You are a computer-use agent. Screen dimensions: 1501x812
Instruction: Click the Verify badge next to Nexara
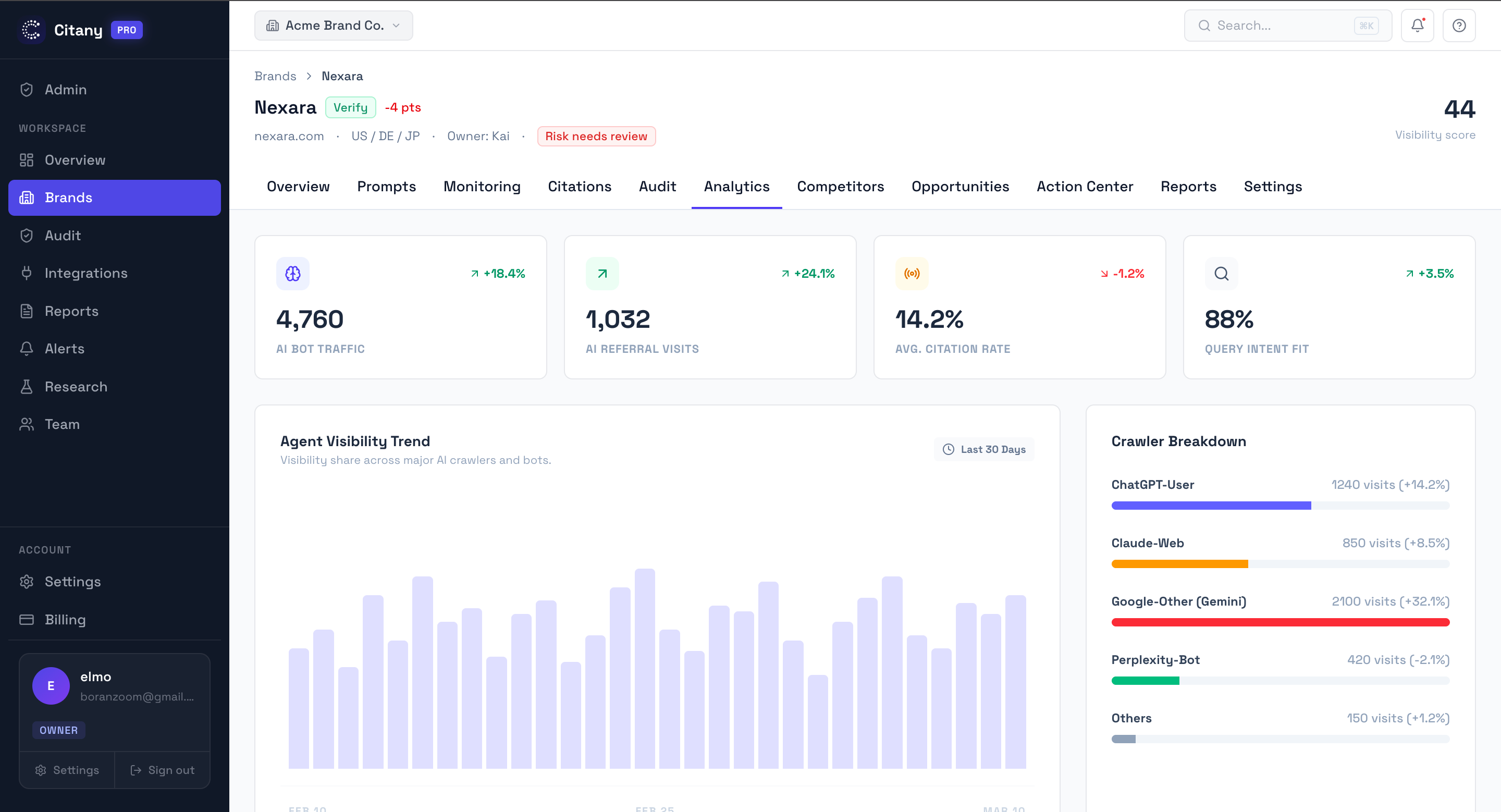pos(350,108)
